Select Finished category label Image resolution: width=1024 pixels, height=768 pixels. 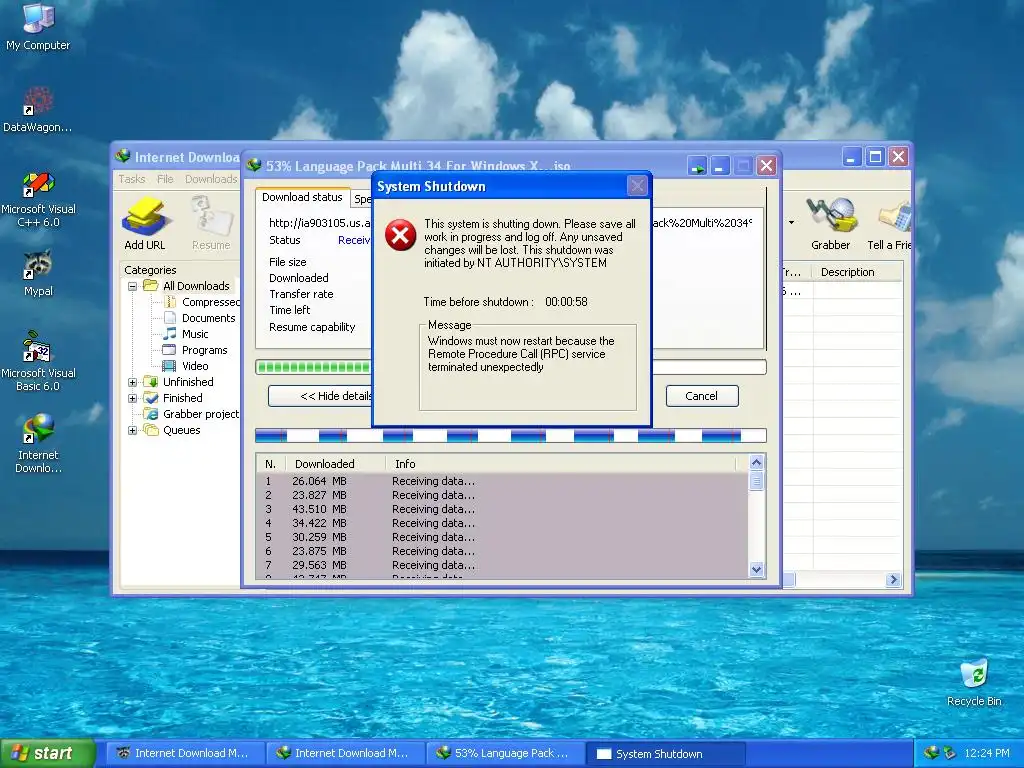tap(182, 398)
